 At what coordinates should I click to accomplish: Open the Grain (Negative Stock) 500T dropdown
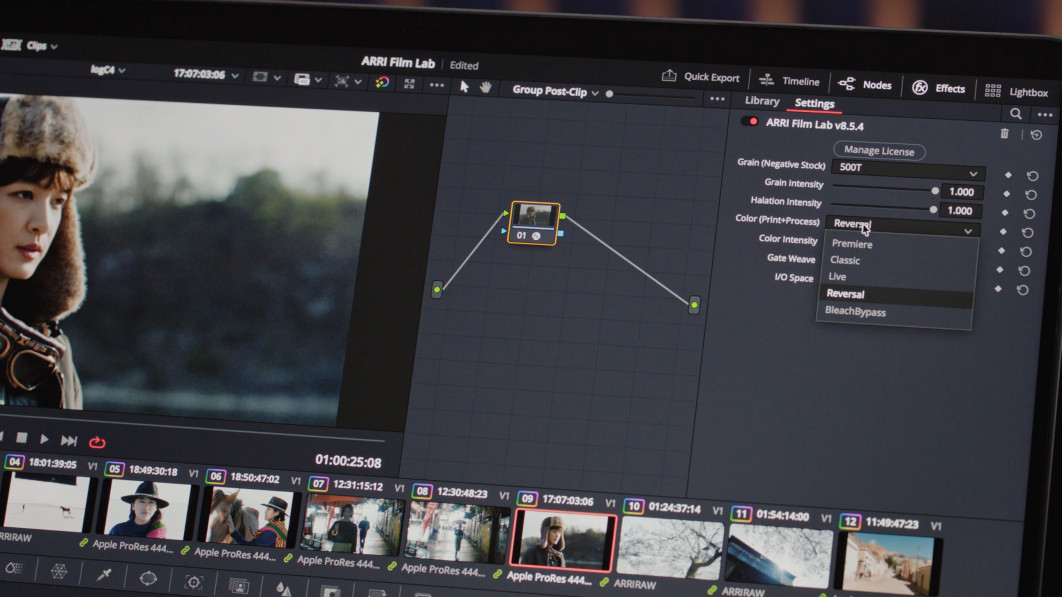point(908,169)
